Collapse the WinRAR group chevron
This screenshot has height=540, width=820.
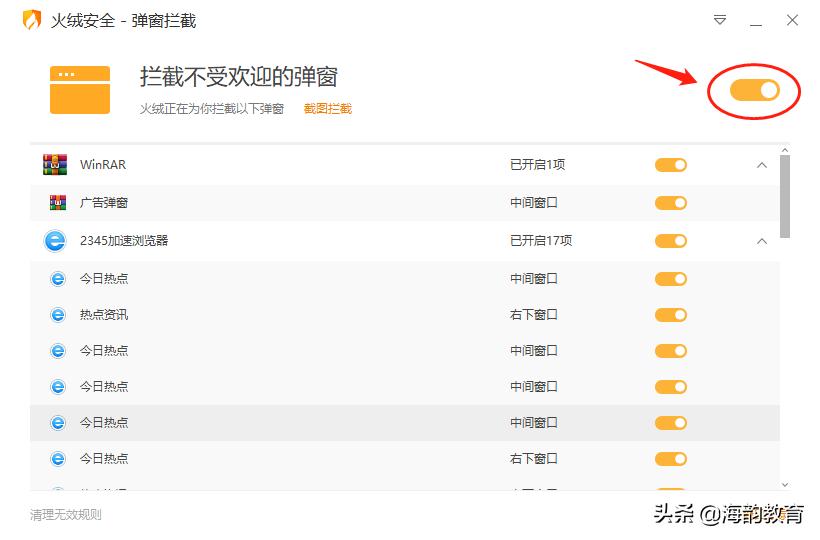tap(762, 165)
